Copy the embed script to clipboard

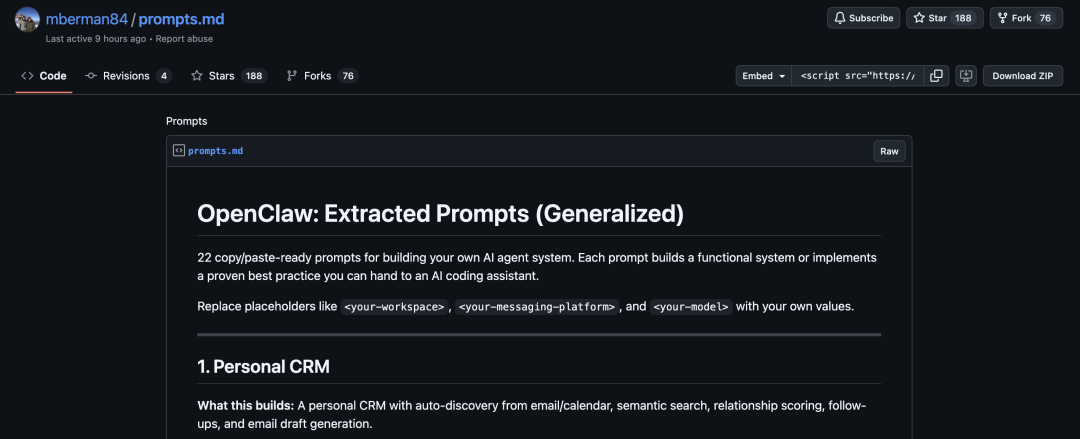936,76
